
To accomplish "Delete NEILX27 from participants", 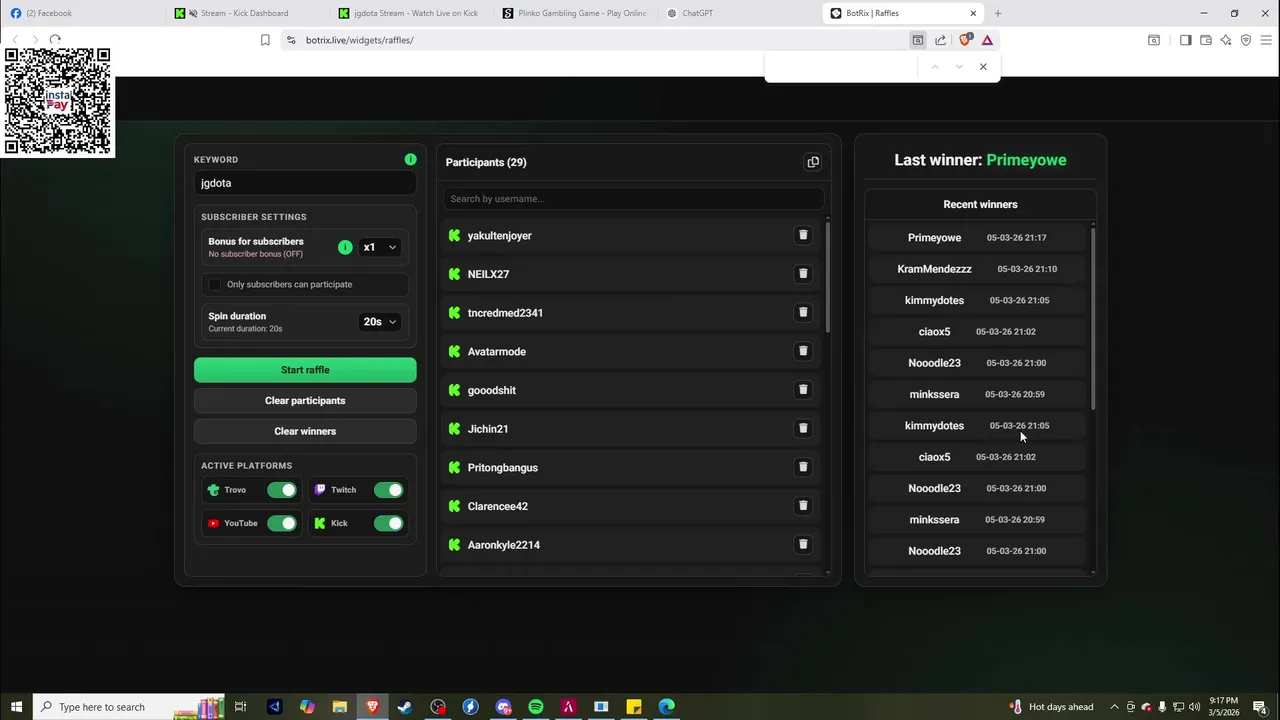I will click(803, 274).
